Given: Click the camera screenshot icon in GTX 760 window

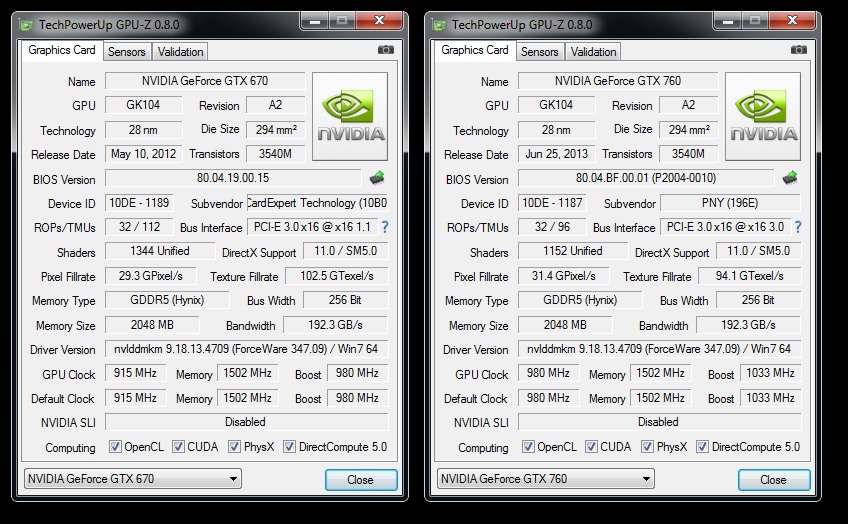Looking at the screenshot, I should coord(799,50).
